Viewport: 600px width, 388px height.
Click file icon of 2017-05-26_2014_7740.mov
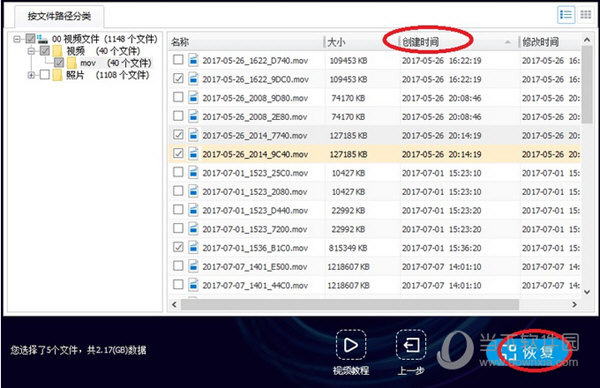pyautogui.click(x=194, y=135)
